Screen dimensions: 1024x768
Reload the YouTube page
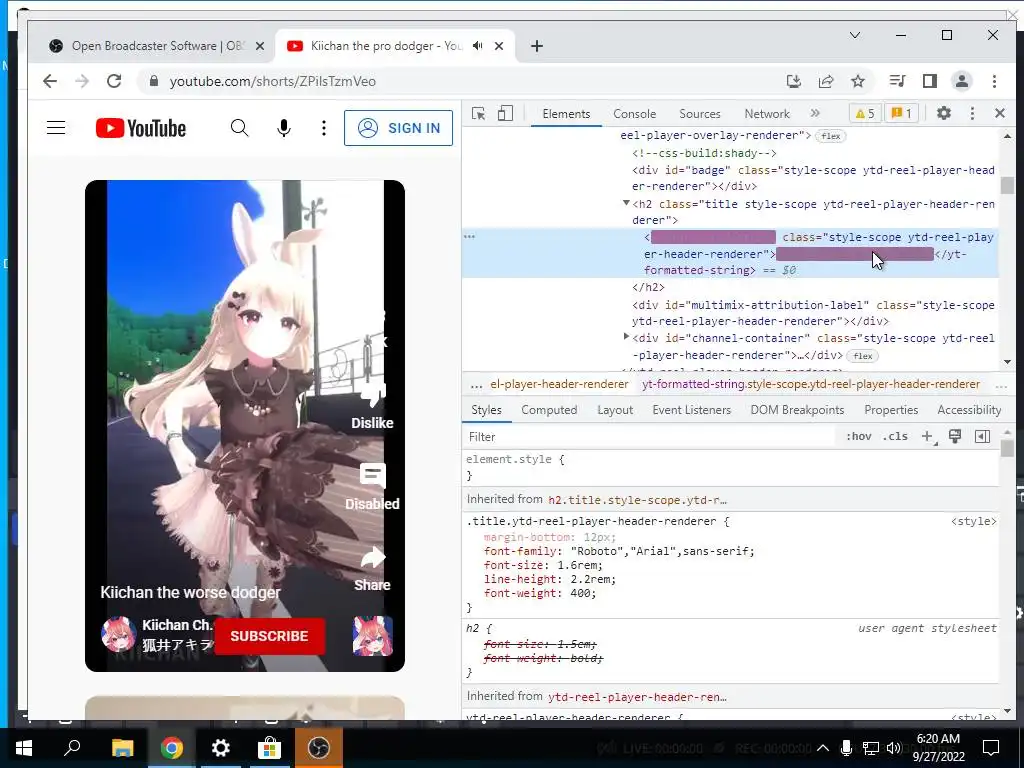[x=114, y=81]
